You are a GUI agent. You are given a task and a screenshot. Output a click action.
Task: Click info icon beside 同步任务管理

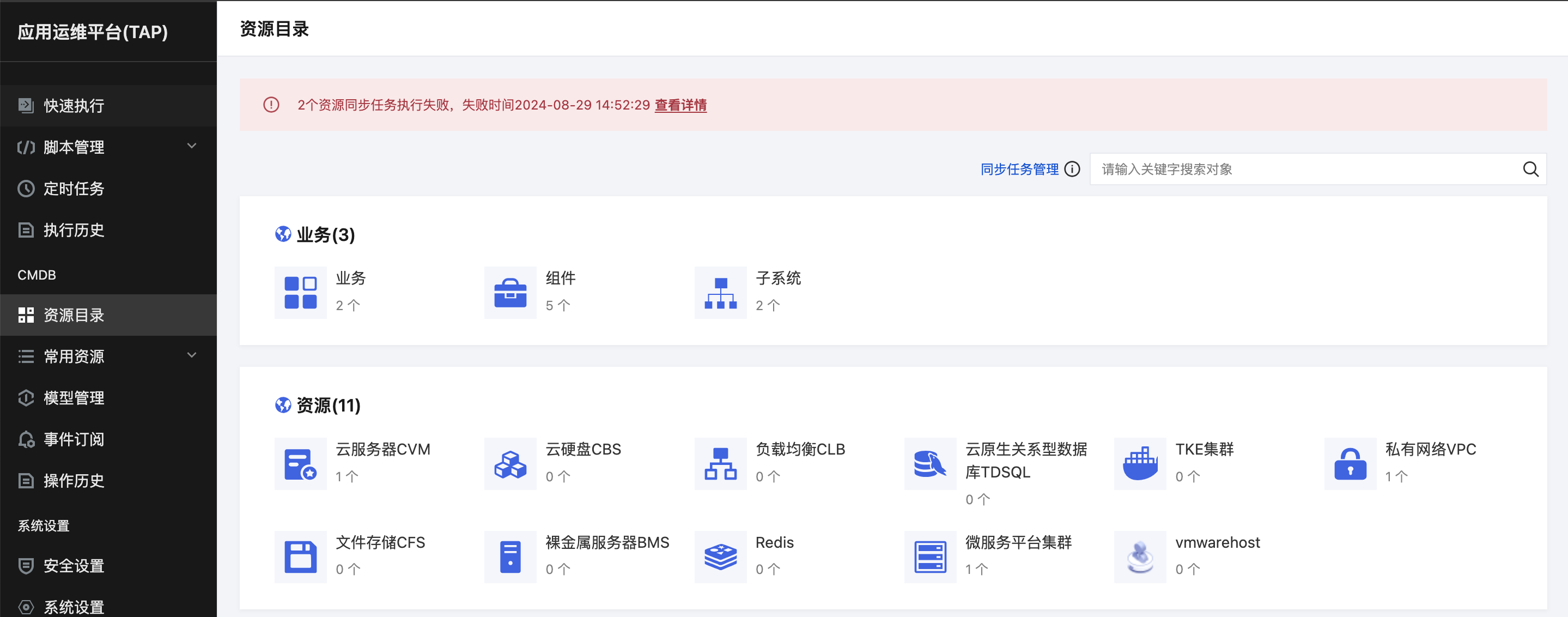pyautogui.click(x=1073, y=170)
